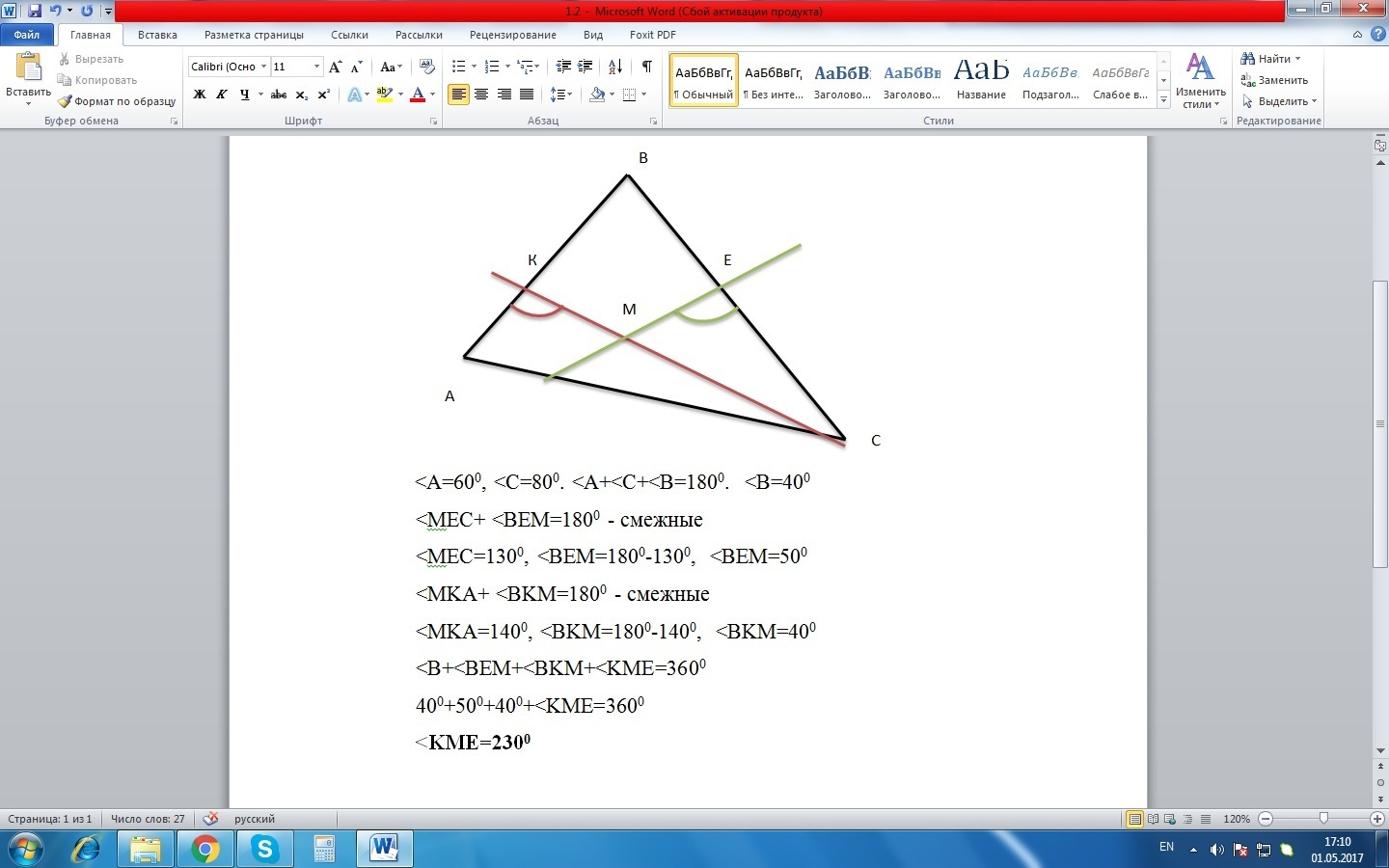Image resolution: width=1389 pixels, height=868 pixels.
Task: Click the Clear Formatting icon
Action: (x=427, y=67)
